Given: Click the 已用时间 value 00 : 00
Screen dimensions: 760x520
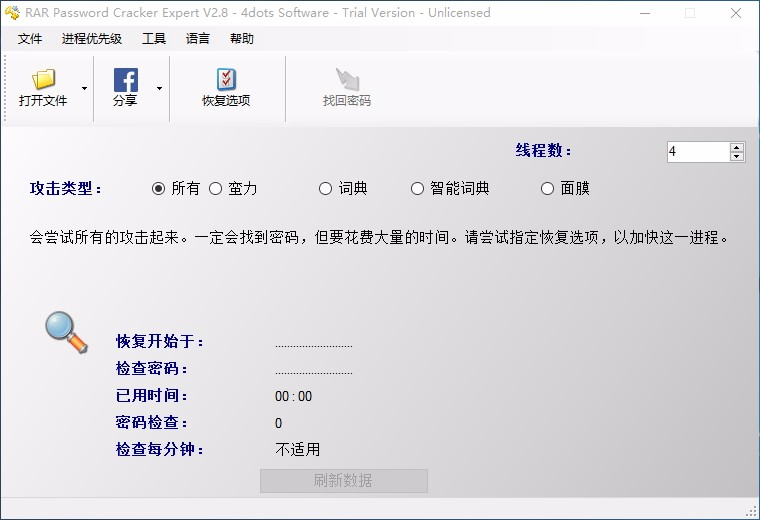Looking at the screenshot, I should [x=293, y=396].
